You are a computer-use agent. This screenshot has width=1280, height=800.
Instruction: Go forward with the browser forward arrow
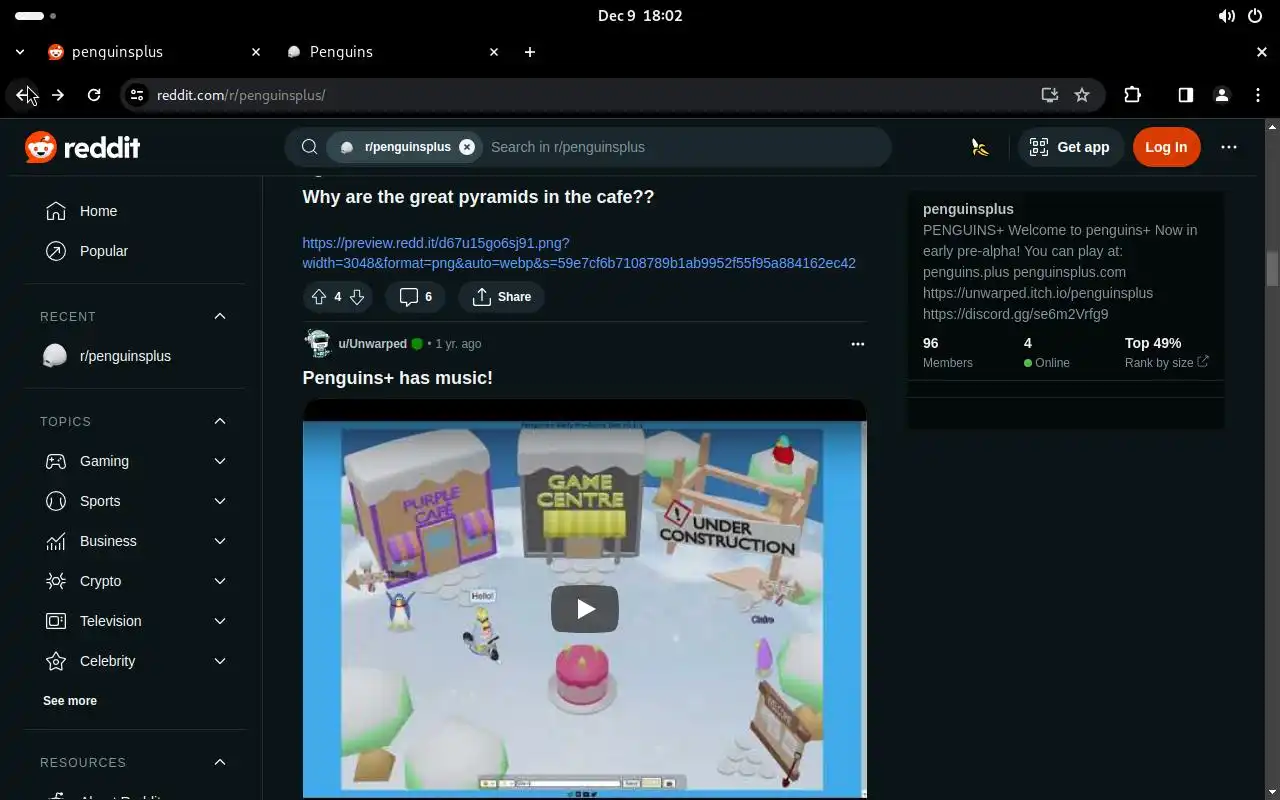click(58, 95)
